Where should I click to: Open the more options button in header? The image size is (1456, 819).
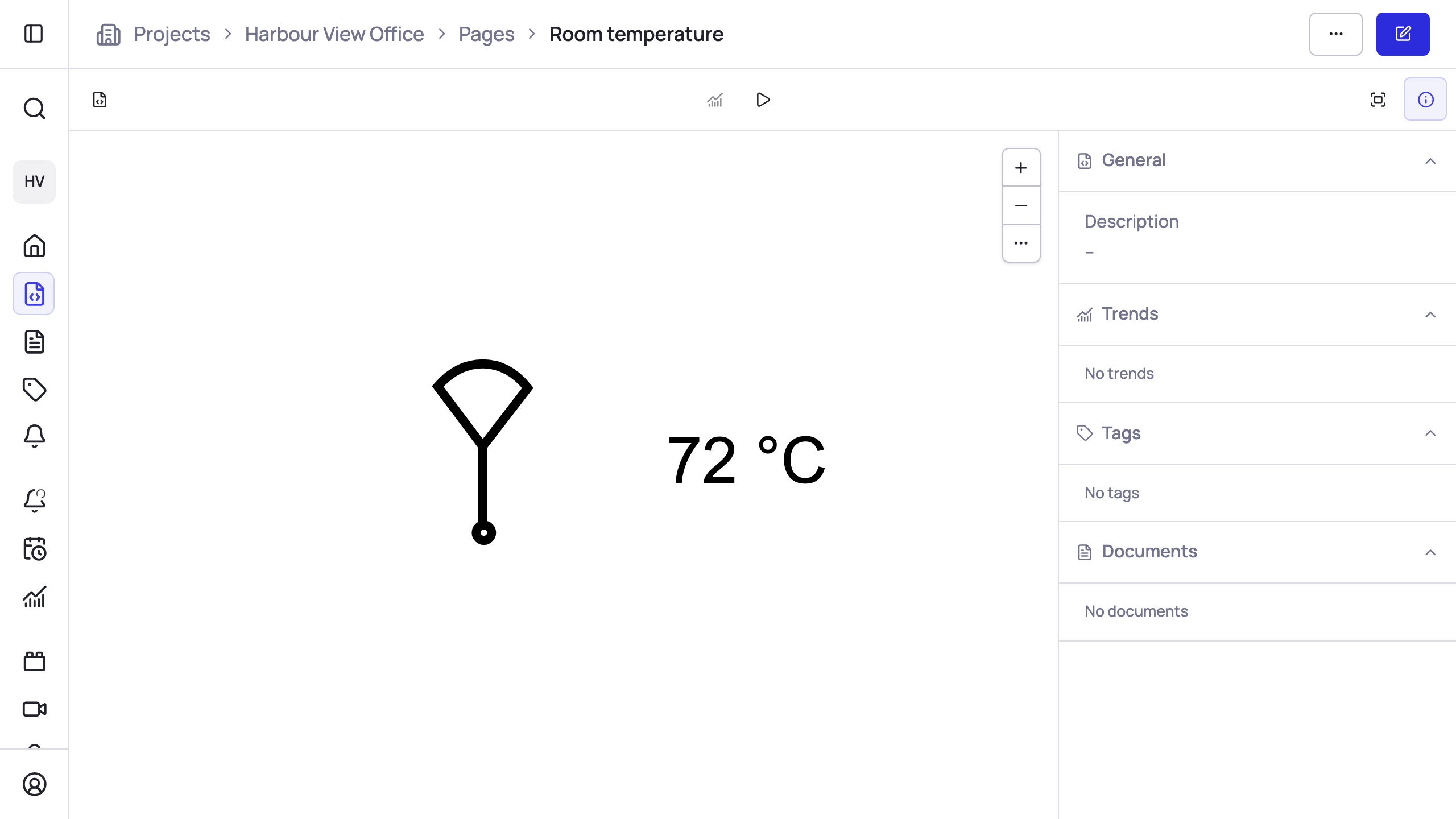point(1335,34)
